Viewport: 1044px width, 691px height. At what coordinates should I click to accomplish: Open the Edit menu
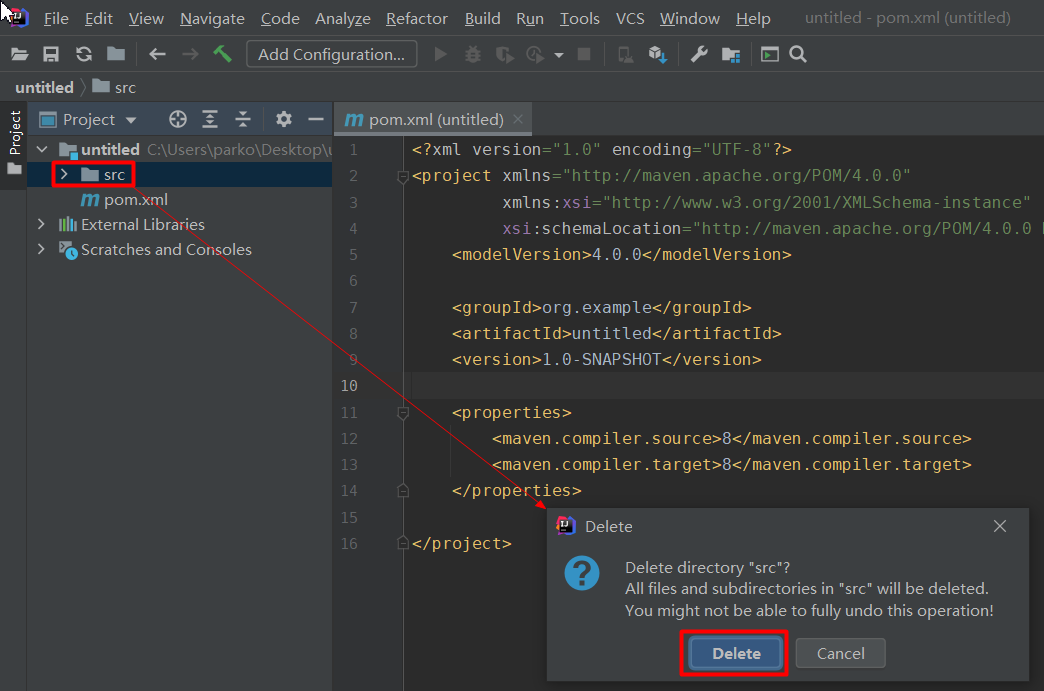point(99,19)
